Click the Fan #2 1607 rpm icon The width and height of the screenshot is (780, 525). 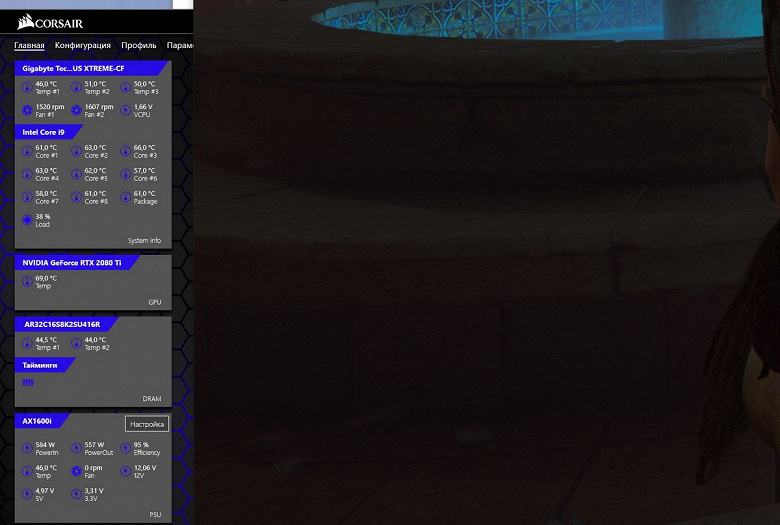pos(76,110)
